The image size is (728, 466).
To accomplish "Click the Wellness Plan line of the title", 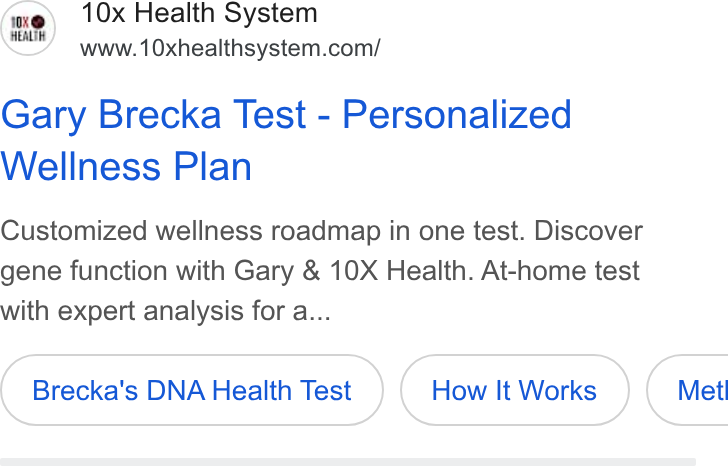I will [x=126, y=167].
